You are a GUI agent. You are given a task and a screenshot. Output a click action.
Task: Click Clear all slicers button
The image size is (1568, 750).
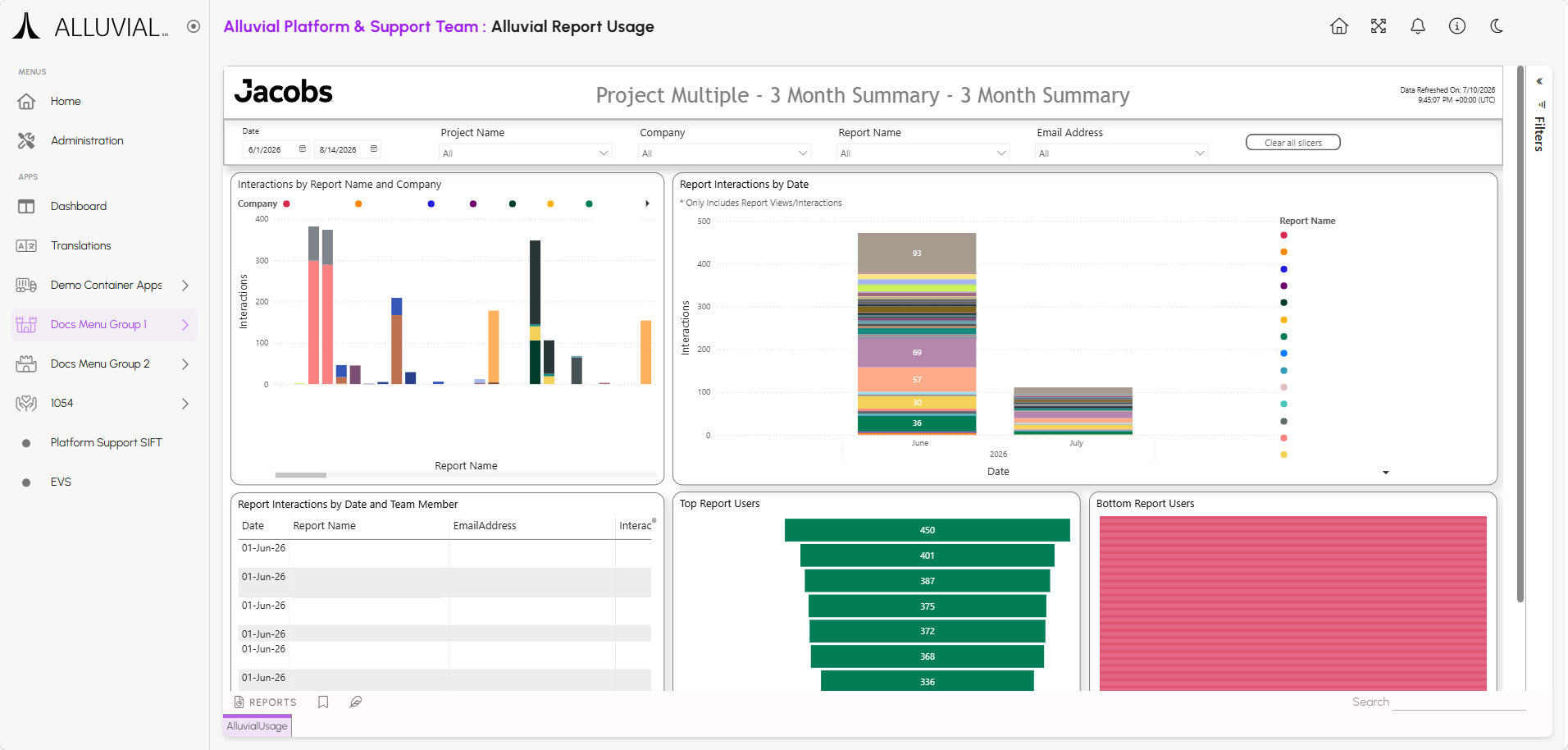click(1292, 143)
